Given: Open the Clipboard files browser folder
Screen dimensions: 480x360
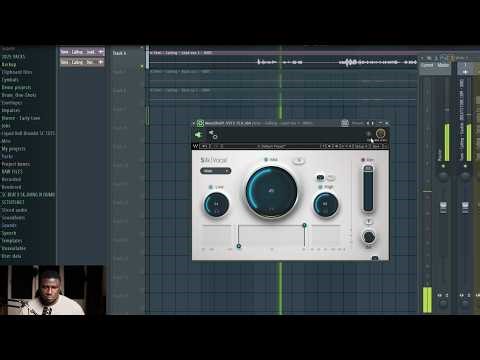Looking at the screenshot, I should point(17,72).
